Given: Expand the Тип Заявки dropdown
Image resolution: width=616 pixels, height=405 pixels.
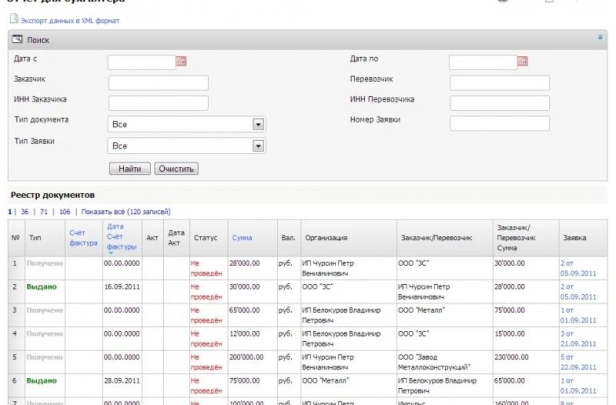Looking at the screenshot, I should click(x=257, y=146).
